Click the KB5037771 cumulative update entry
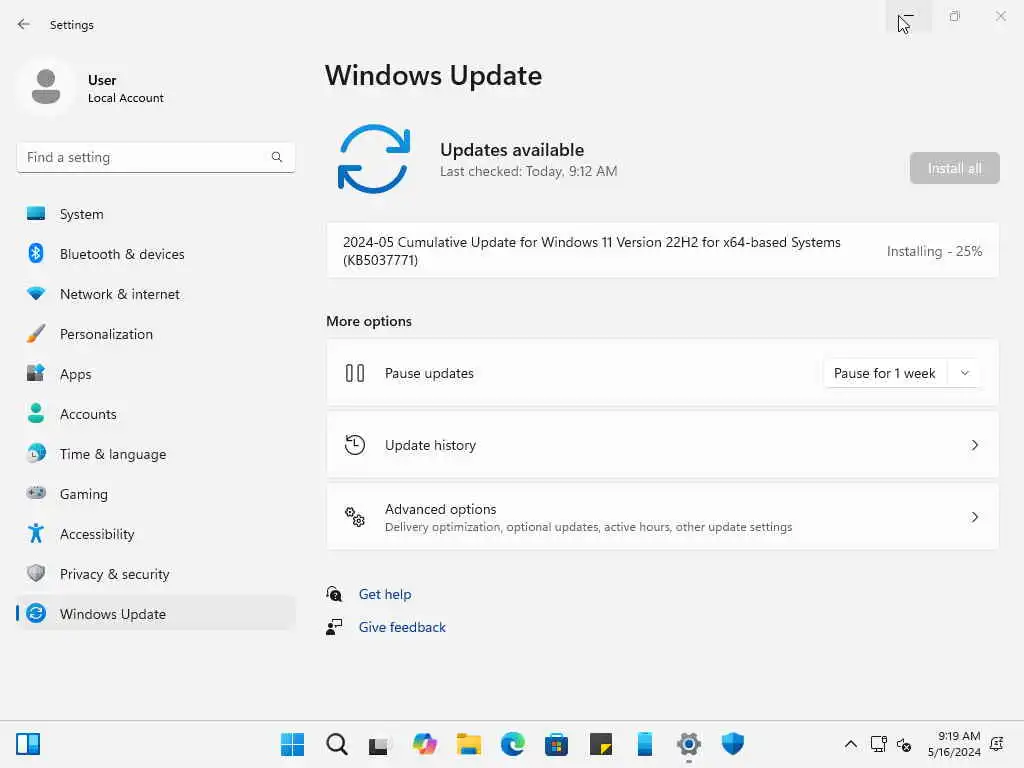 coord(662,251)
